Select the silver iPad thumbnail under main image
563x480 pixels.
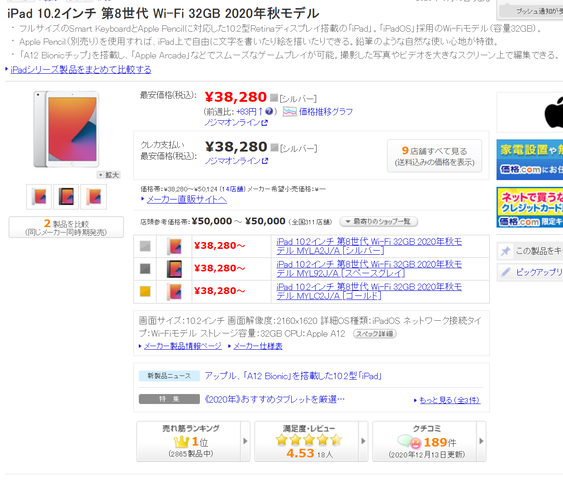pyautogui.click(x=39, y=197)
